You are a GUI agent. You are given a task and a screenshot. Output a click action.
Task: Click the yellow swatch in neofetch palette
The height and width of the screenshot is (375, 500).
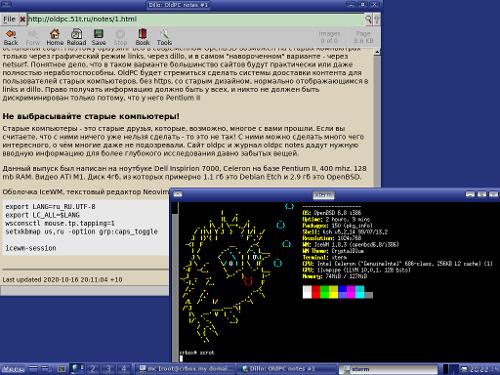pos(333,292)
